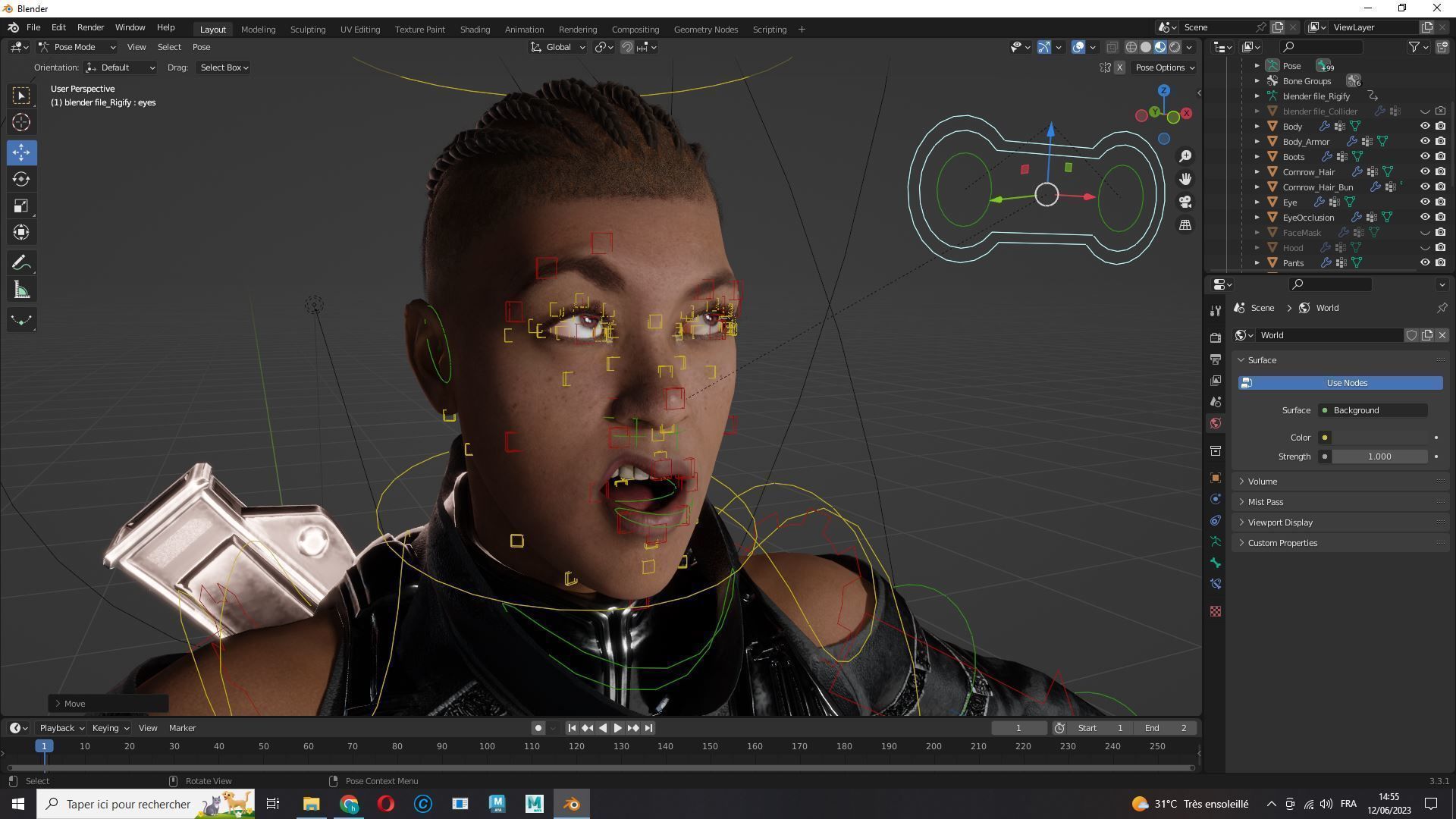Hide the Body object in the viewport
1456x819 pixels.
click(x=1425, y=126)
